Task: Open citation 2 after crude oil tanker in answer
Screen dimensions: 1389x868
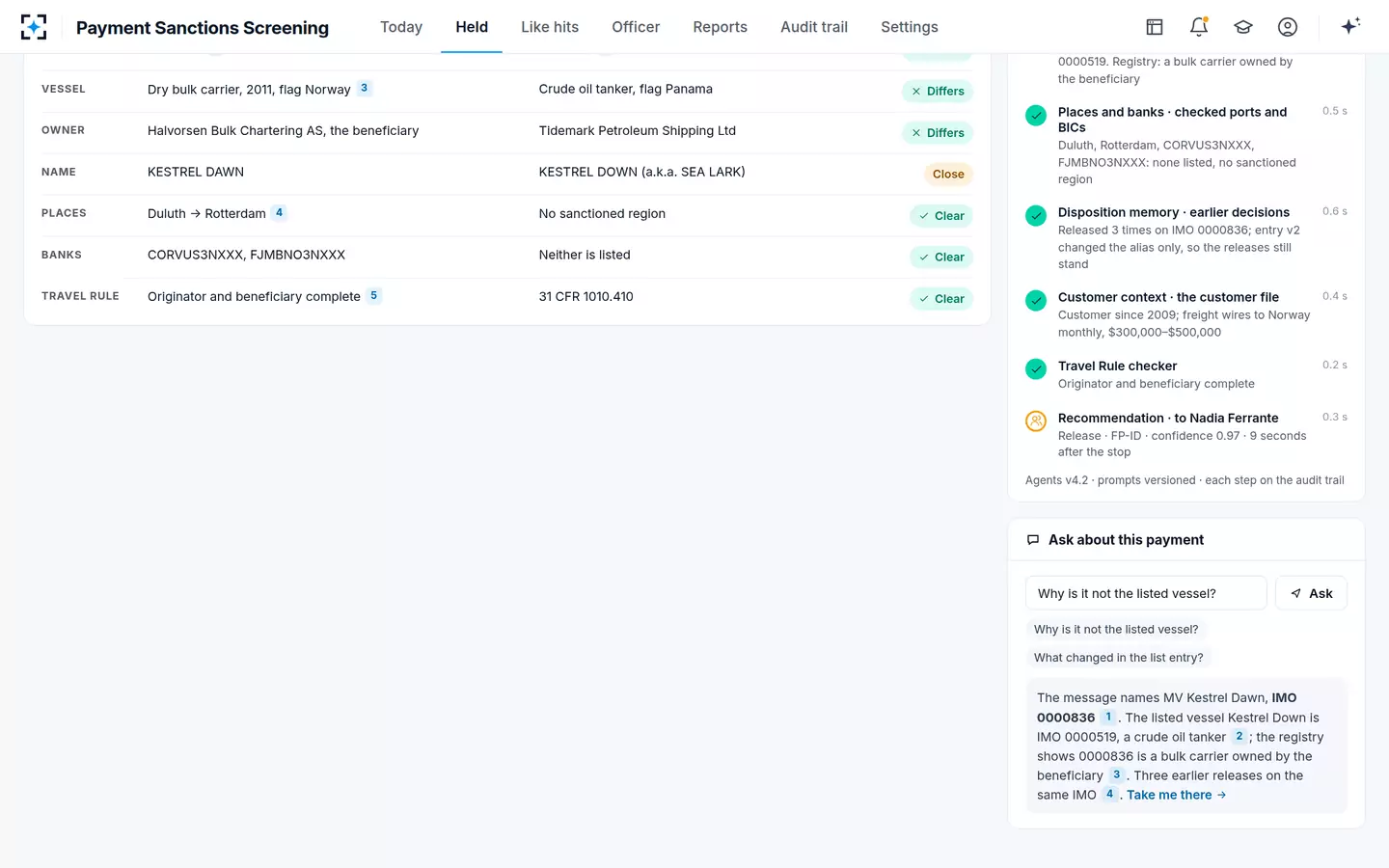Action: coord(1239,736)
